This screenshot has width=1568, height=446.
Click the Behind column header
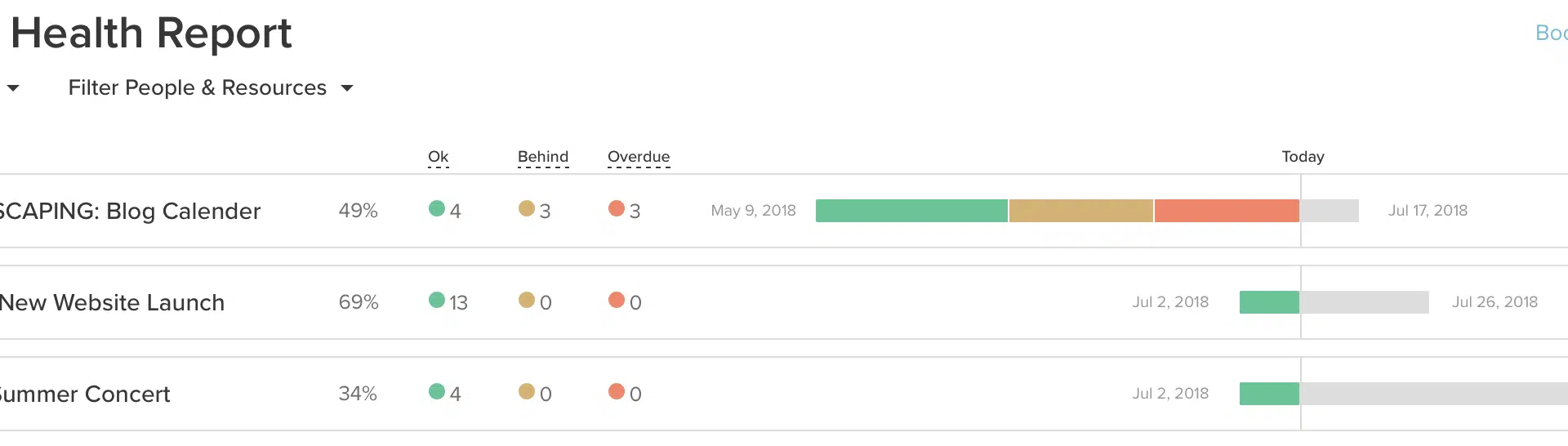[x=543, y=157]
